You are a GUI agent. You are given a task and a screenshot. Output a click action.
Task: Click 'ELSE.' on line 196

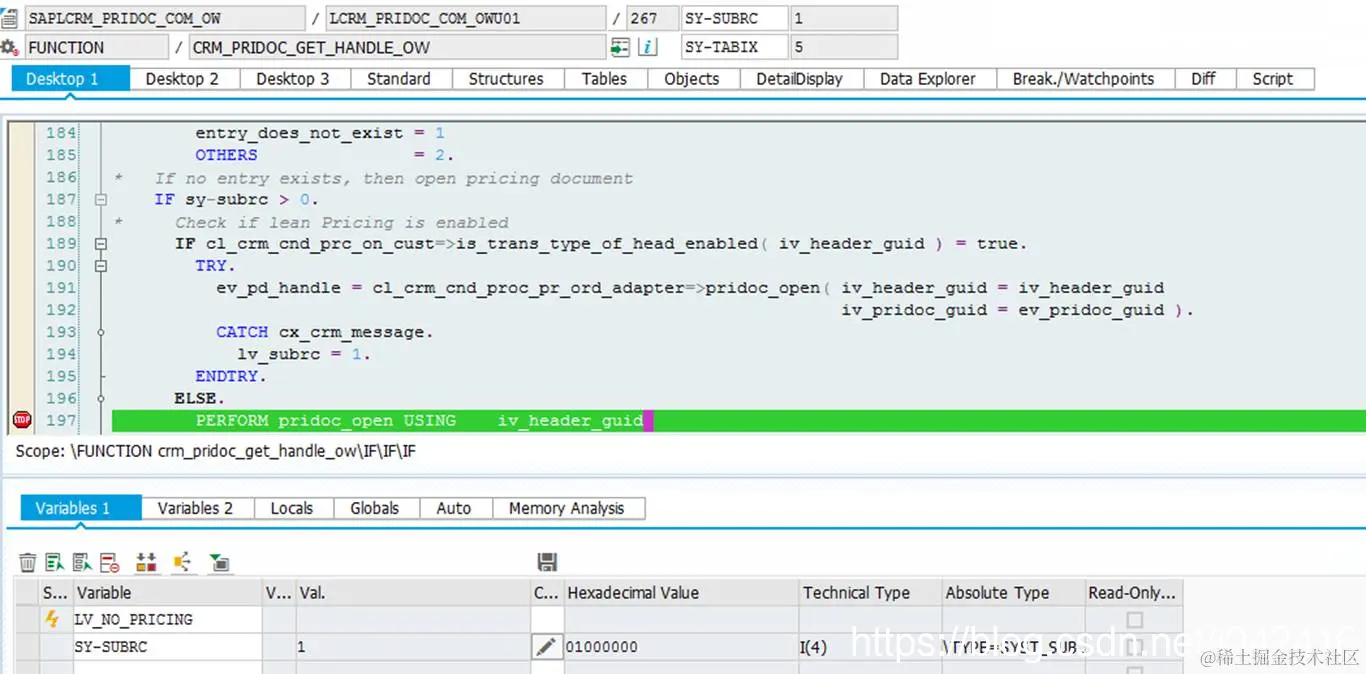click(200, 398)
